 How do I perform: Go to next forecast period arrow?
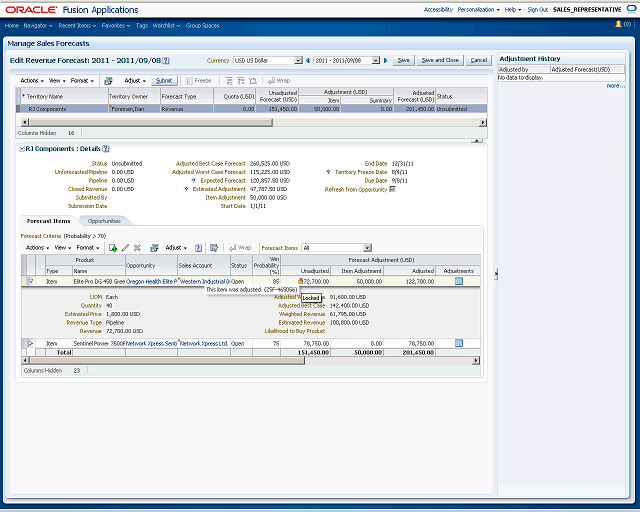385,60
